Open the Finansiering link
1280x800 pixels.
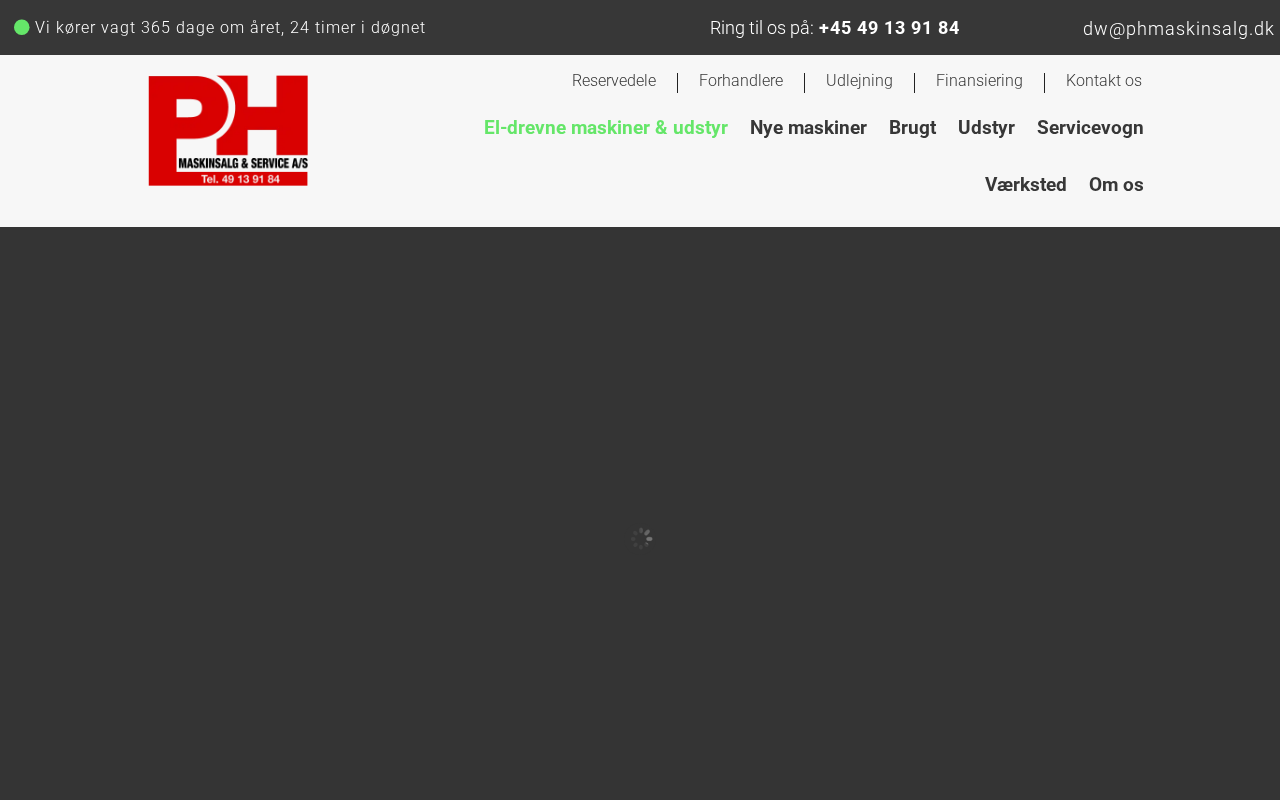click(979, 81)
